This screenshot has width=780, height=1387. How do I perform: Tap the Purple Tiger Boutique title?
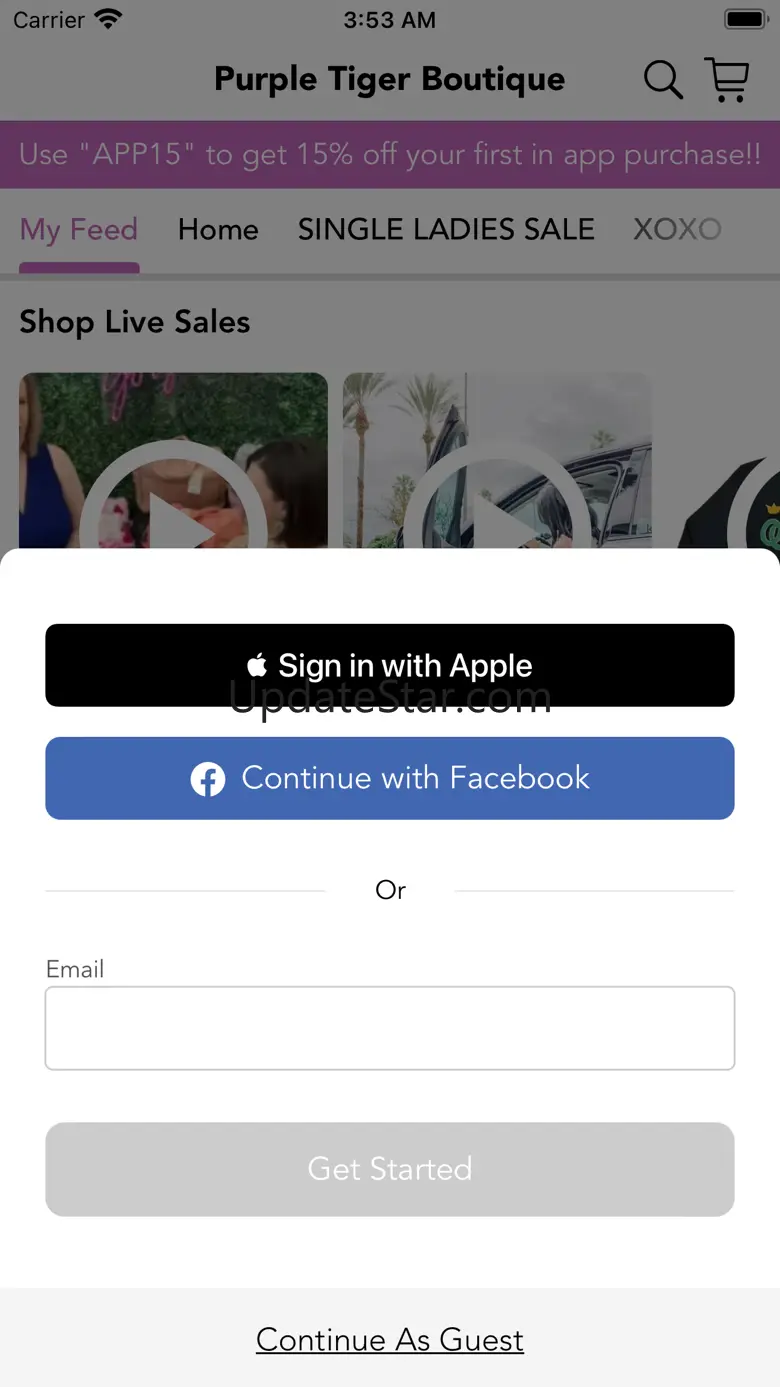point(389,80)
